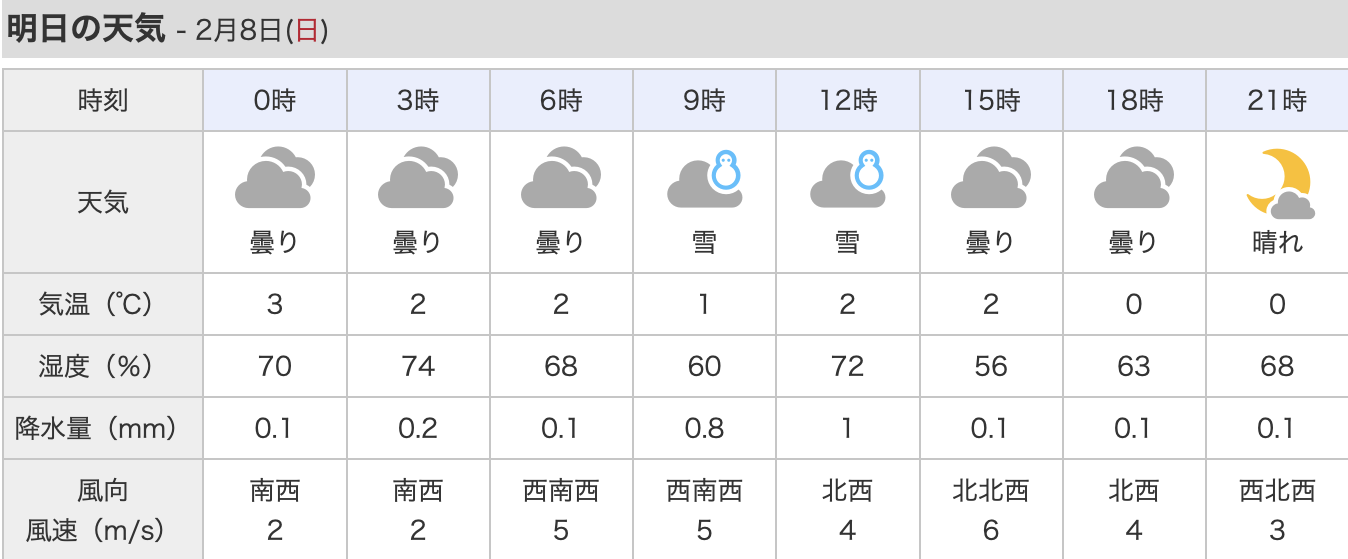This screenshot has height=559, width=1348.
Task: Click the 風向 風速 row label
Action: [103, 510]
